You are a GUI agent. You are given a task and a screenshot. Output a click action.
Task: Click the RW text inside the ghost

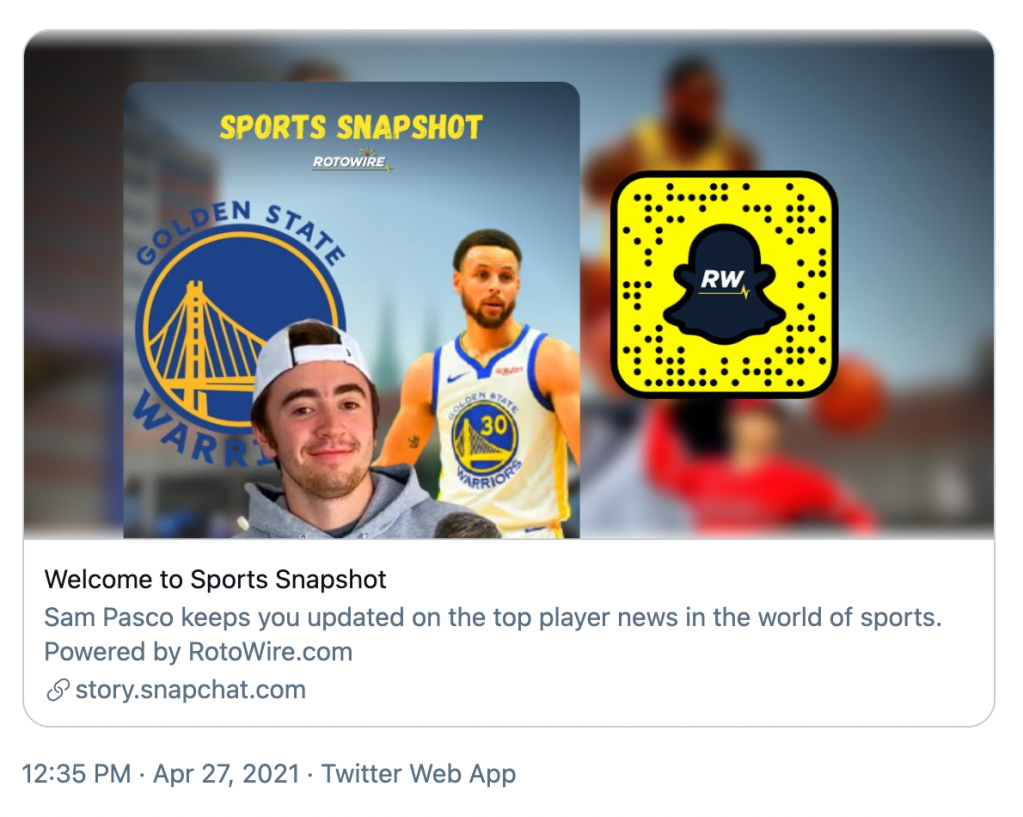coord(722,279)
